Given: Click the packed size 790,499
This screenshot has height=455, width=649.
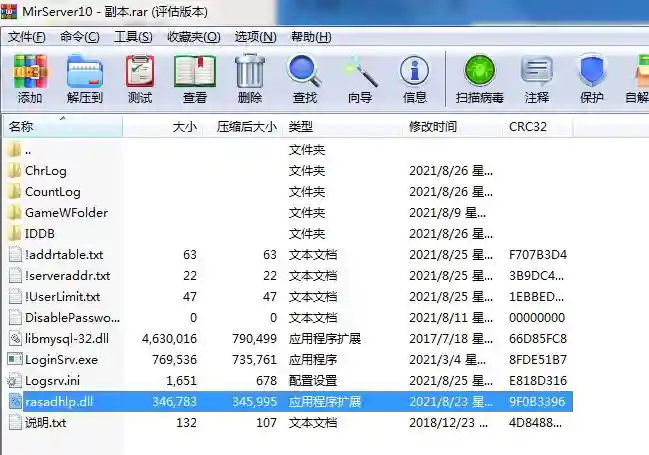Looking at the screenshot, I should [x=254, y=339].
